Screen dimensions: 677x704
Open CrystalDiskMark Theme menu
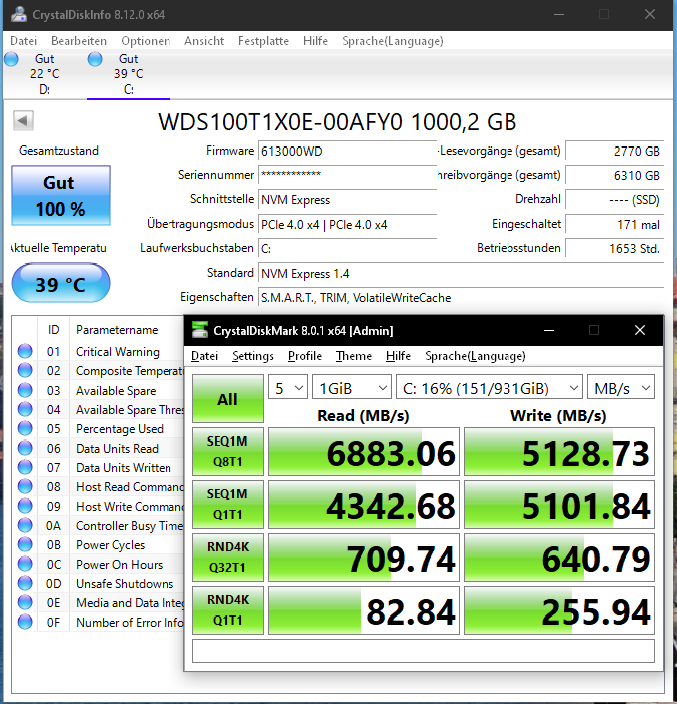tap(354, 356)
